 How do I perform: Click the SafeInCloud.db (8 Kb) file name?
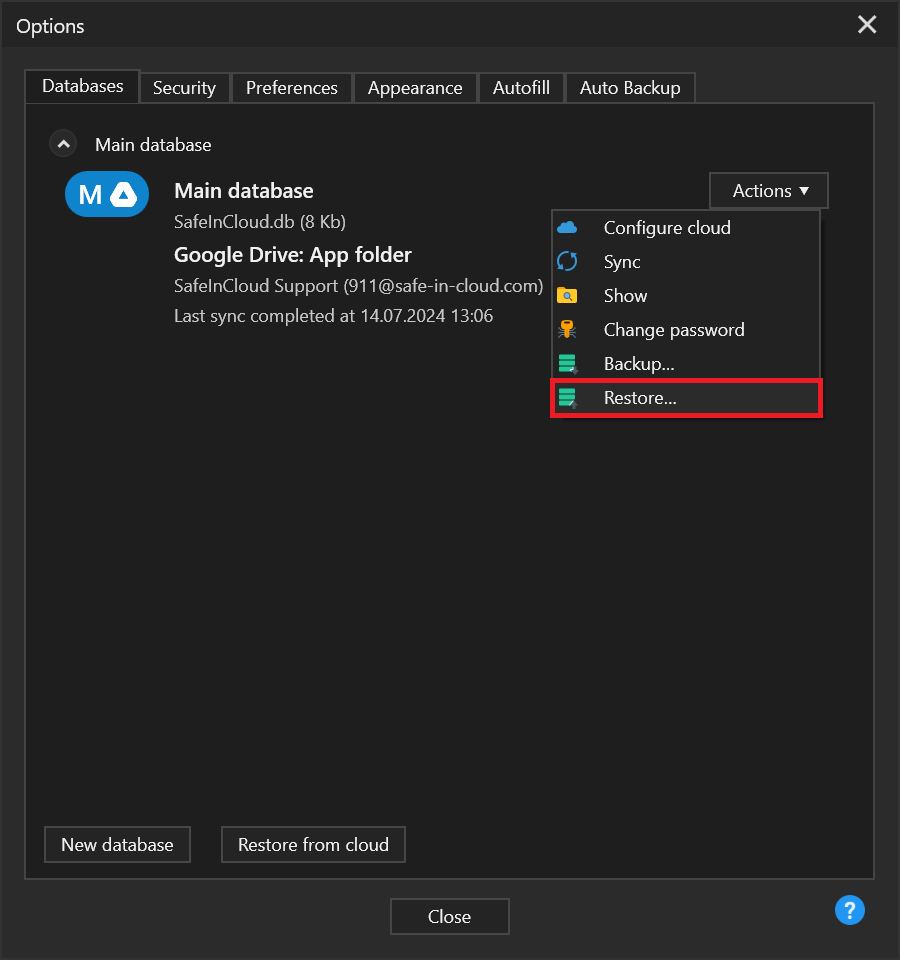[x=260, y=222]
